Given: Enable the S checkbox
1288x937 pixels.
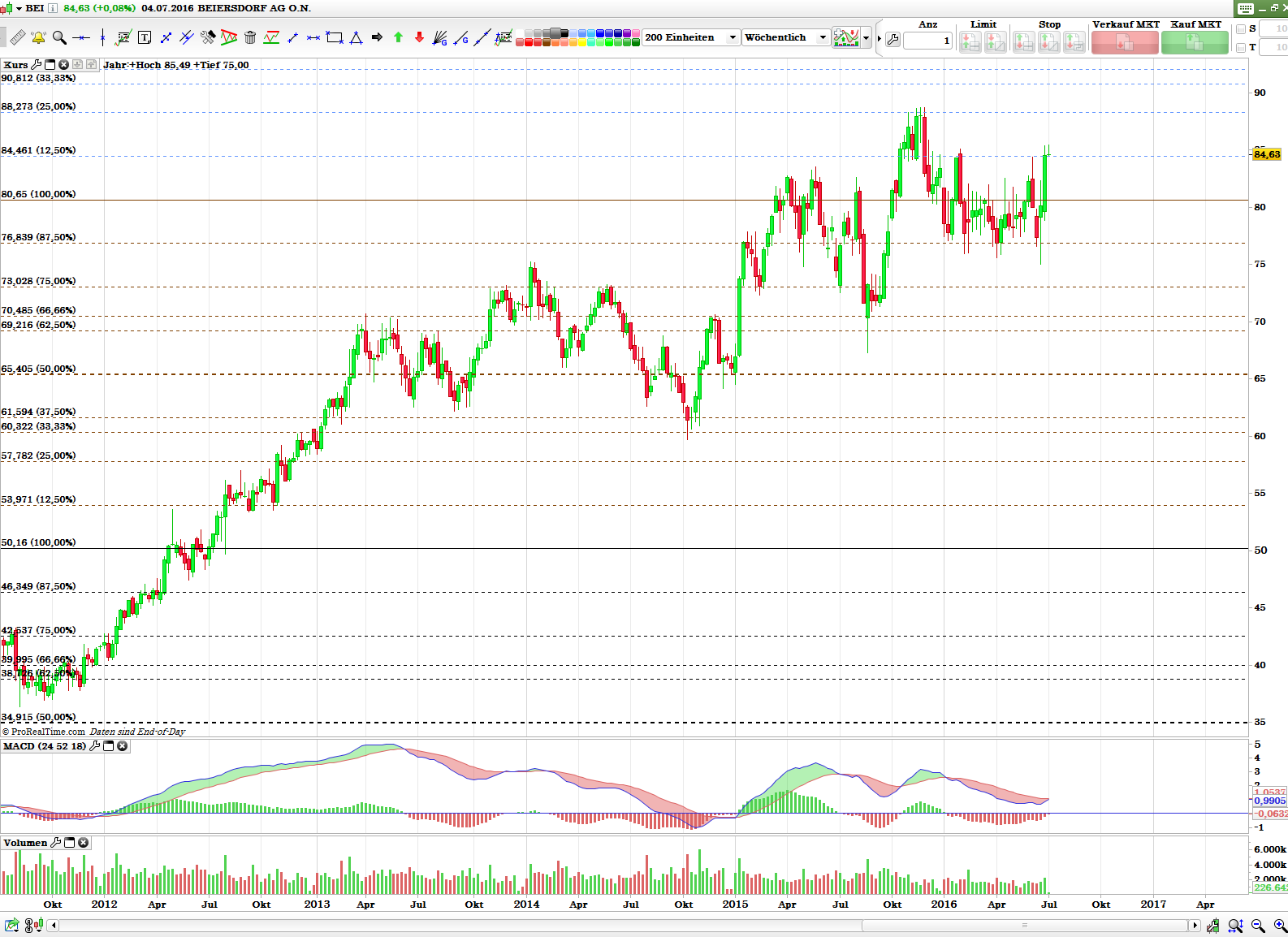Looking at the screenshot, I should 1241,29.
